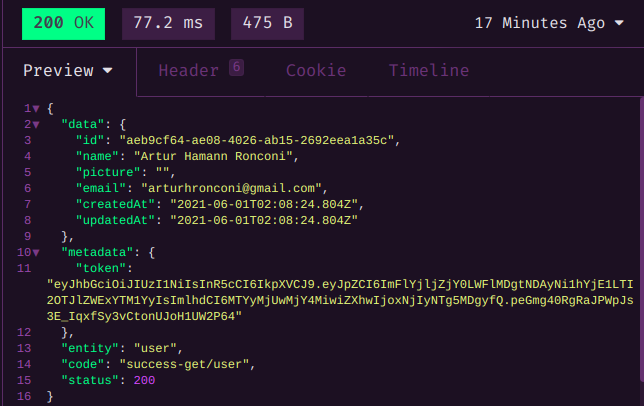Image resolution: width=644 pixels, height=406 pixels.
Task: Click the updatedAt timestamp value
Action: click(264, 220)
